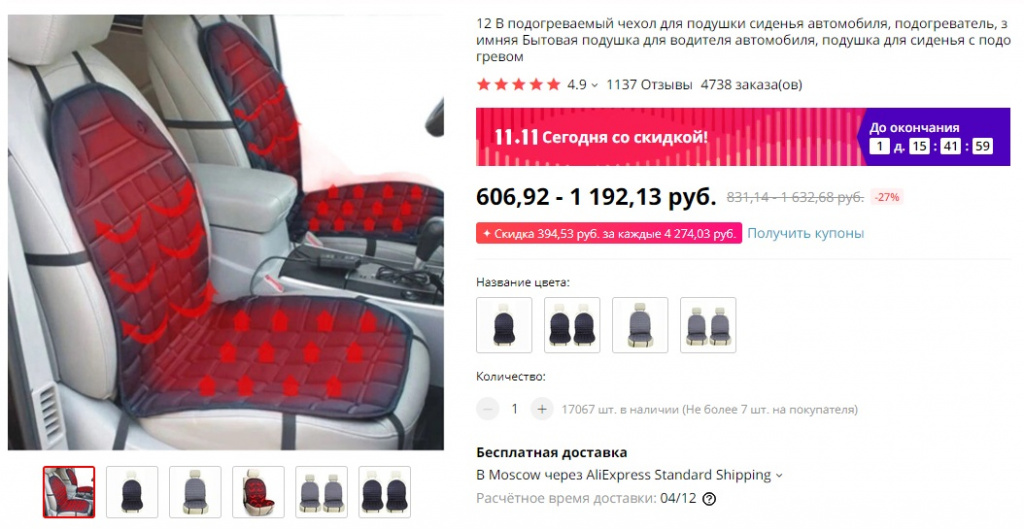The image size is (1024, 529).
Task: Show third thumbnail with gray single cover
Action: pyautogui.click(x=195, y=492)
